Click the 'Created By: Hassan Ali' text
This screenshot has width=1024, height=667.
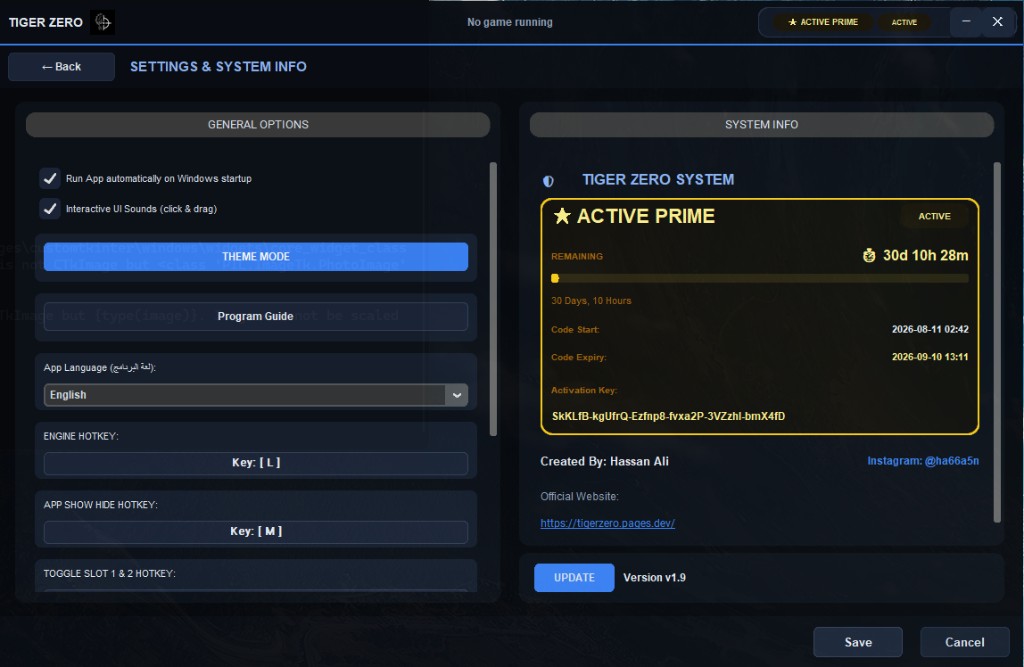coord(604,461)
